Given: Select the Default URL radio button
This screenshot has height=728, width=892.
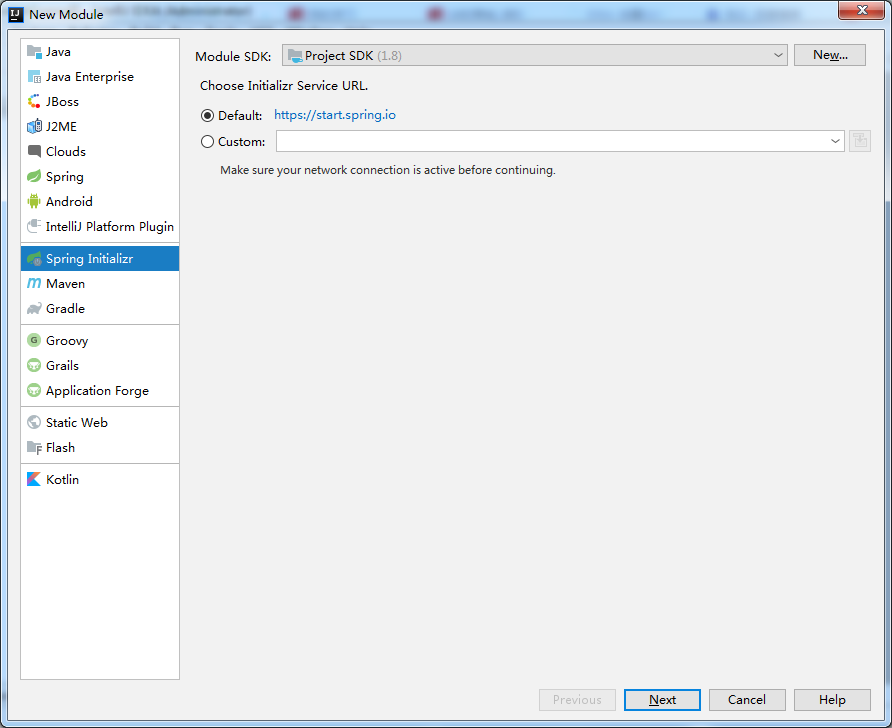Looking at the screenshot, I should (x=208, y=115).
